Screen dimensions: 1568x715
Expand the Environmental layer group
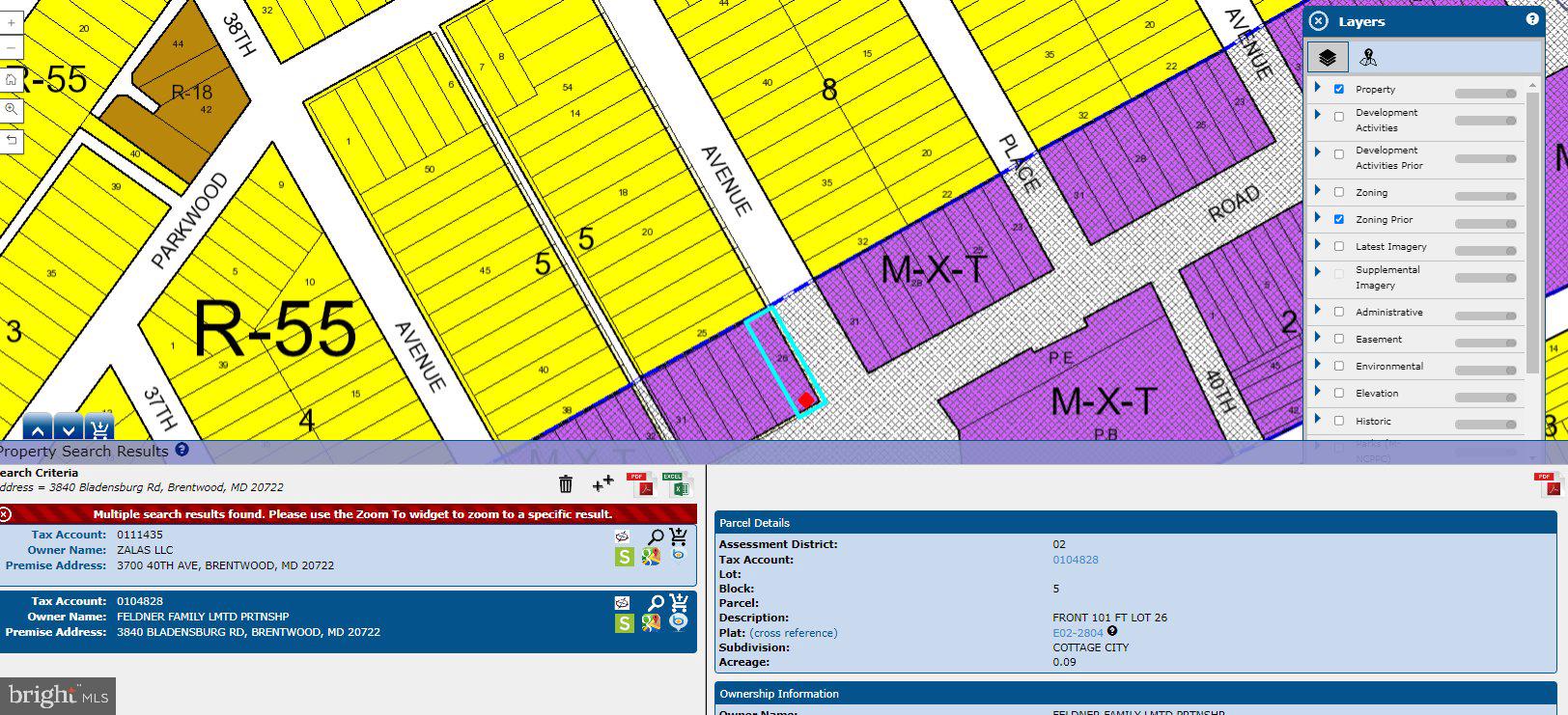[x=1318, y=366]
